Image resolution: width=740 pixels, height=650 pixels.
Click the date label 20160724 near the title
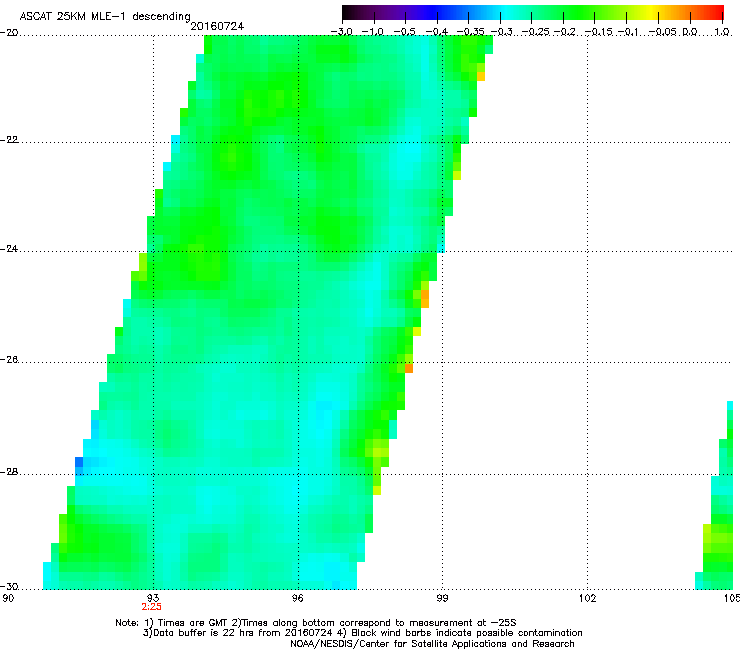(217, 26)
